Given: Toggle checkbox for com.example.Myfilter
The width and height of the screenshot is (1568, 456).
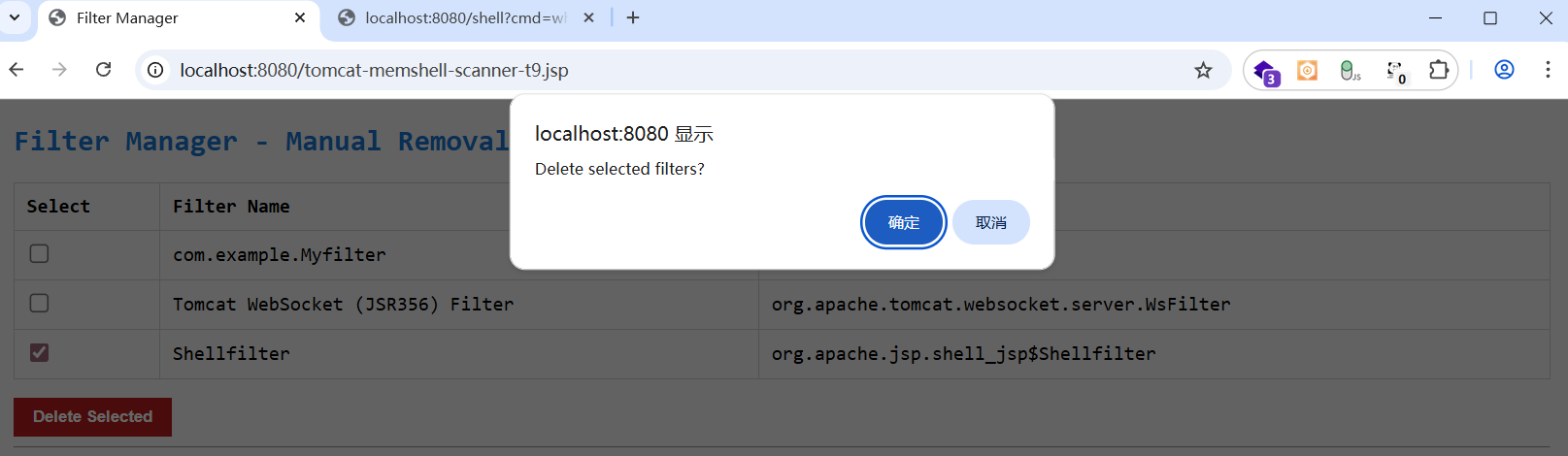Looking at the screenshot, I should point(39,254).
